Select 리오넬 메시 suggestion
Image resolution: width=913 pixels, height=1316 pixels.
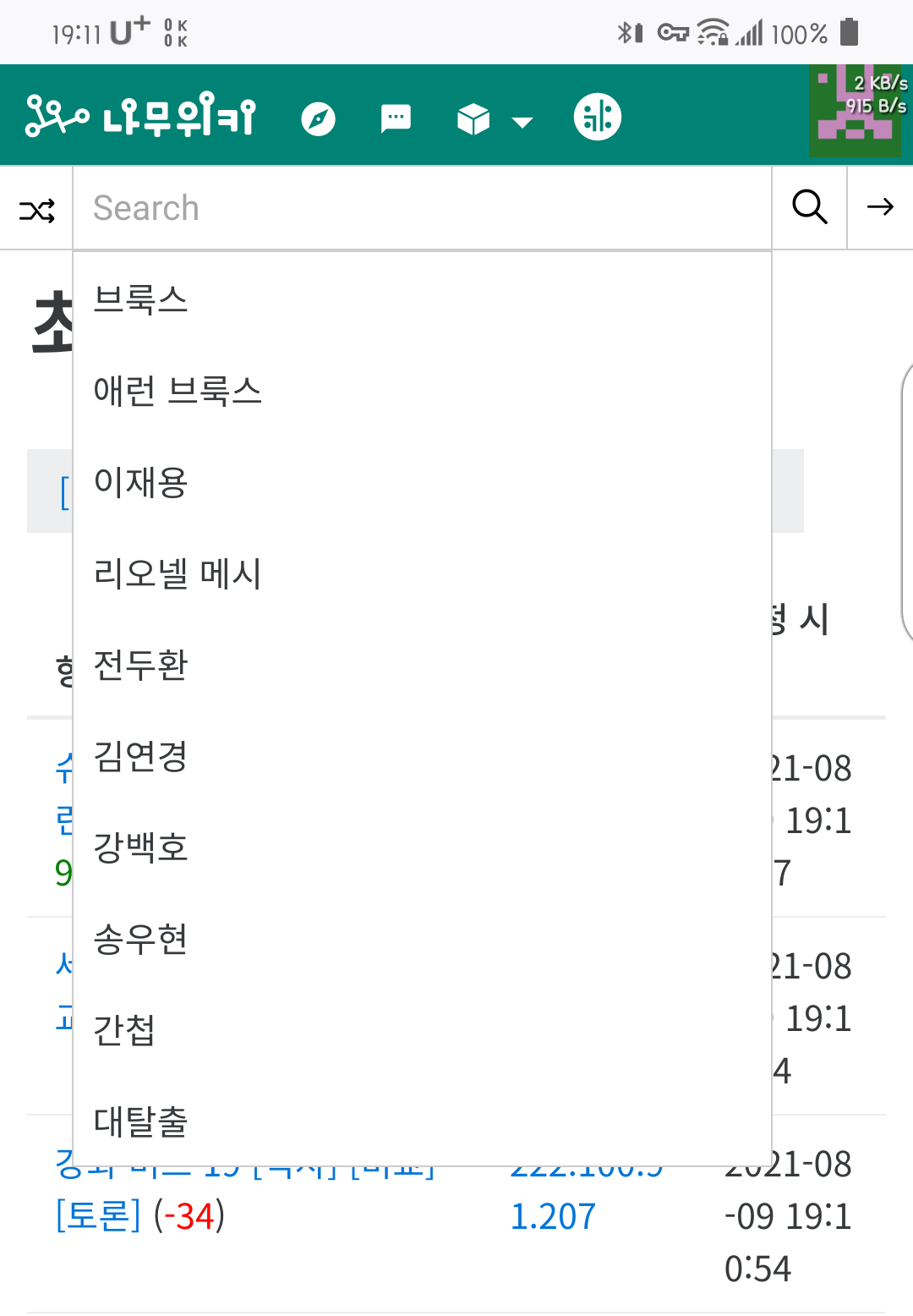[178, 573]
